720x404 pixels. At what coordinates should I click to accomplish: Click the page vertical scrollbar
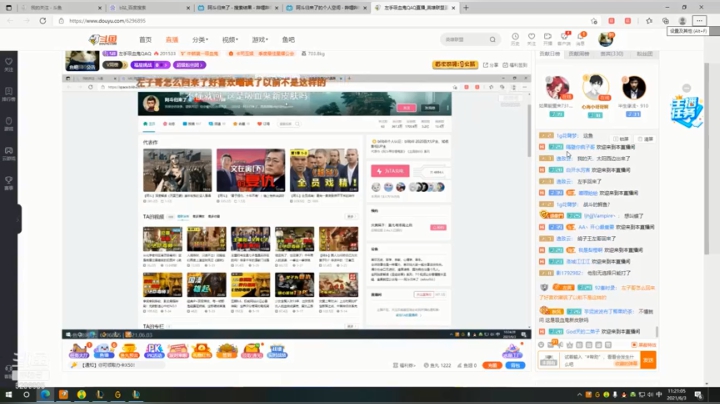tap(706, 158)
